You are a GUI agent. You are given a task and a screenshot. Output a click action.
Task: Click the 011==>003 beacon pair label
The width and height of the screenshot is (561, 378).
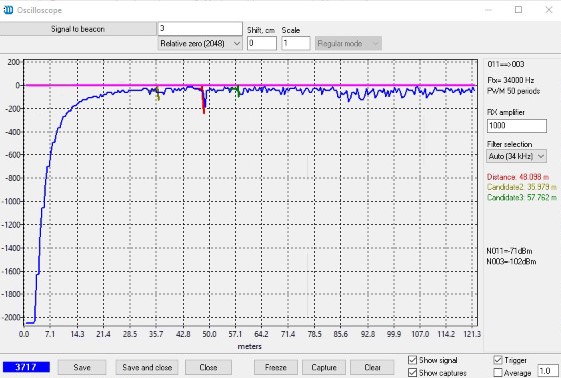coord(506,64)
